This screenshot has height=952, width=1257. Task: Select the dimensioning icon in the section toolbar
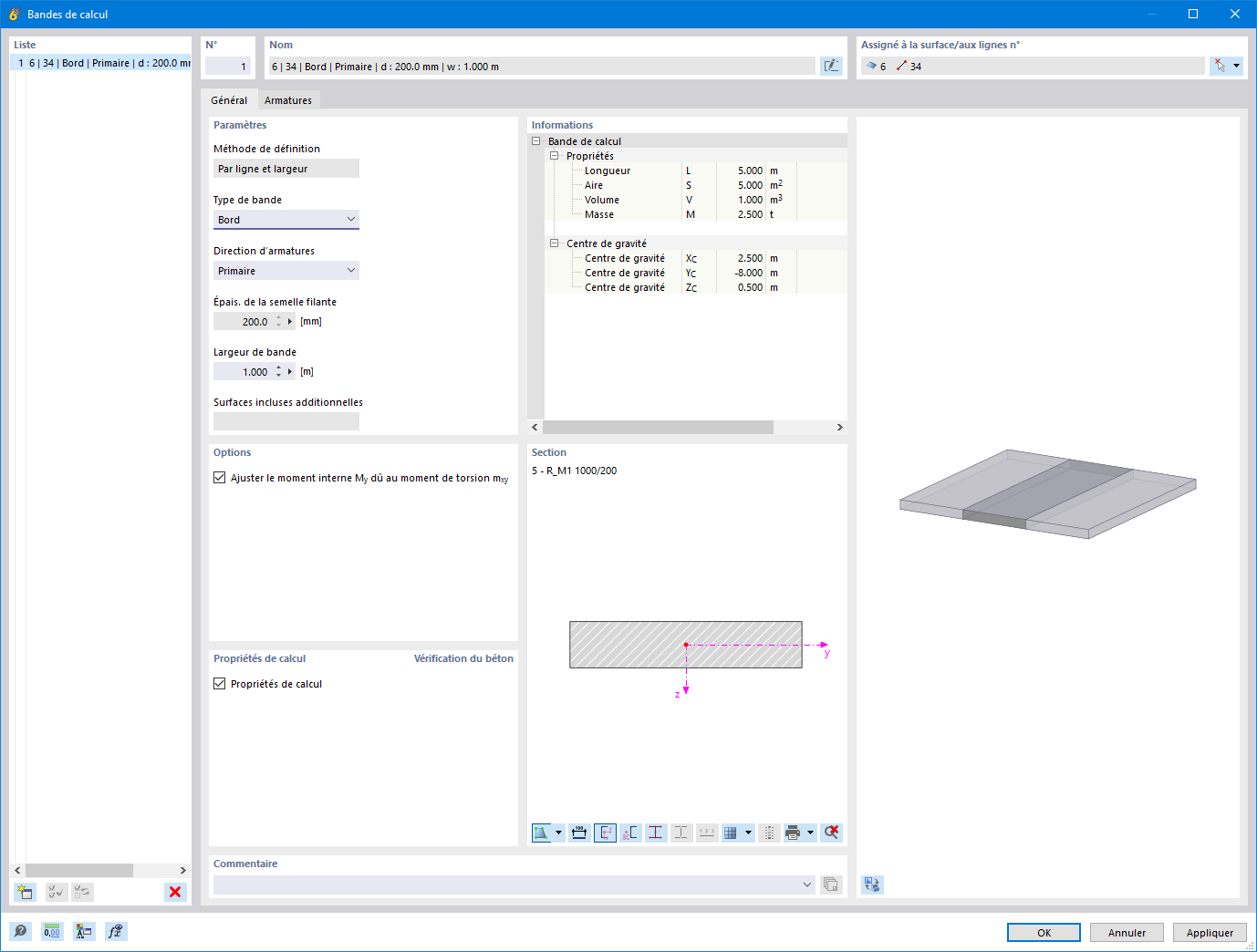coord(579,833)
